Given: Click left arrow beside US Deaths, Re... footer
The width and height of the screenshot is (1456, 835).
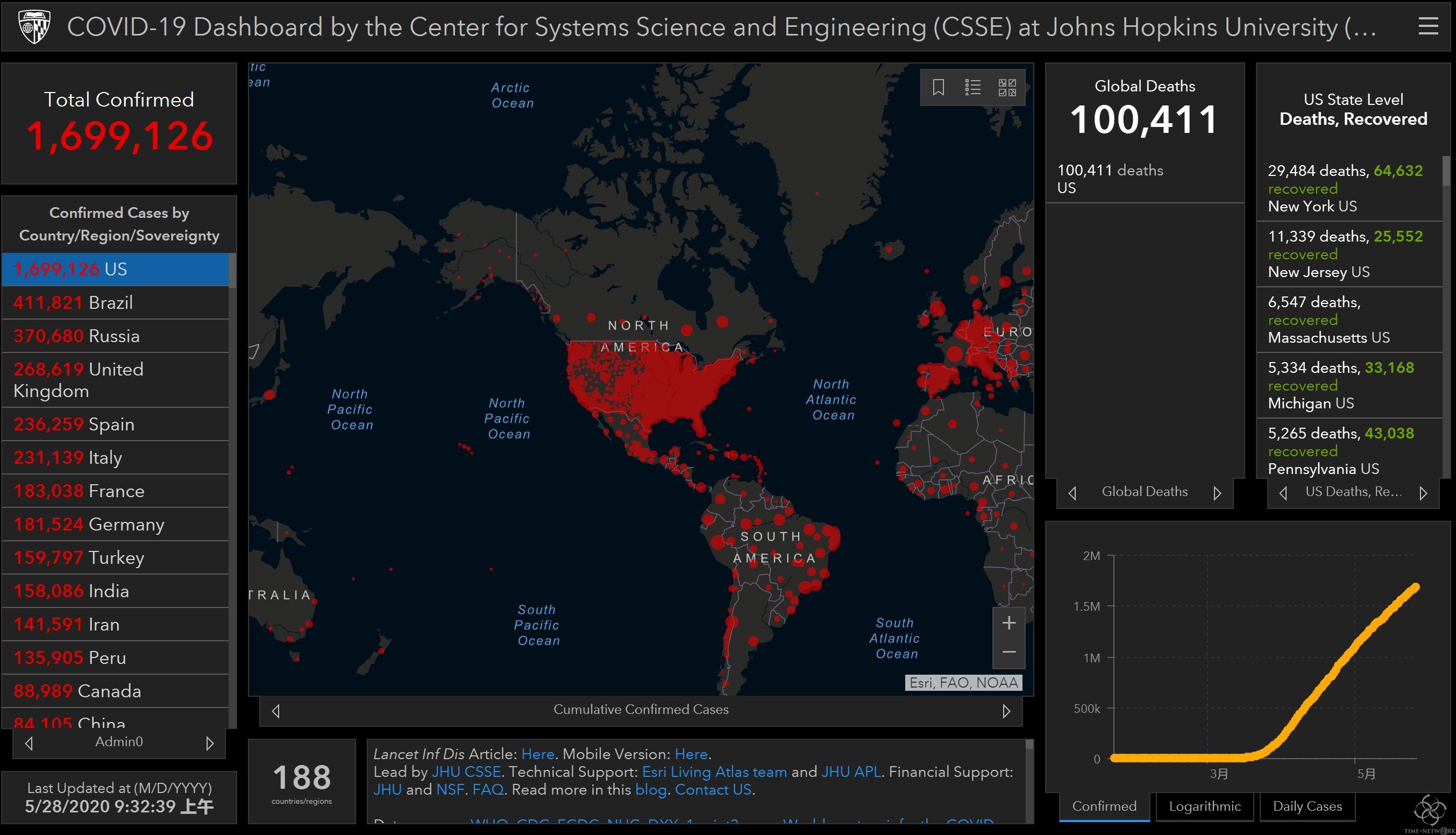Looking at the screenshot, I should pos(1283,493).
